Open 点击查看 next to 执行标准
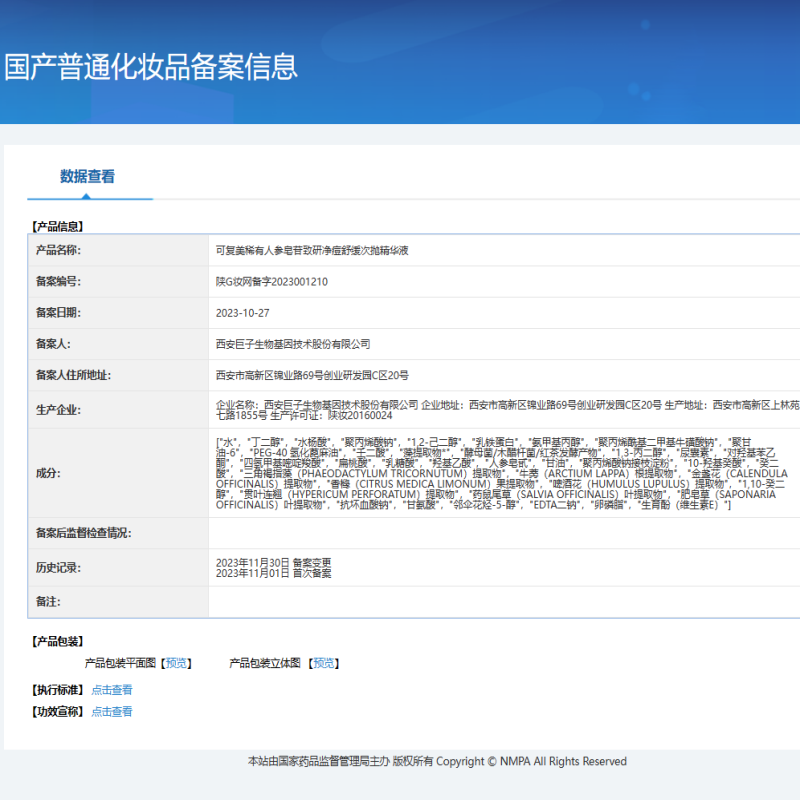800x800 pixels. point(112,690)
